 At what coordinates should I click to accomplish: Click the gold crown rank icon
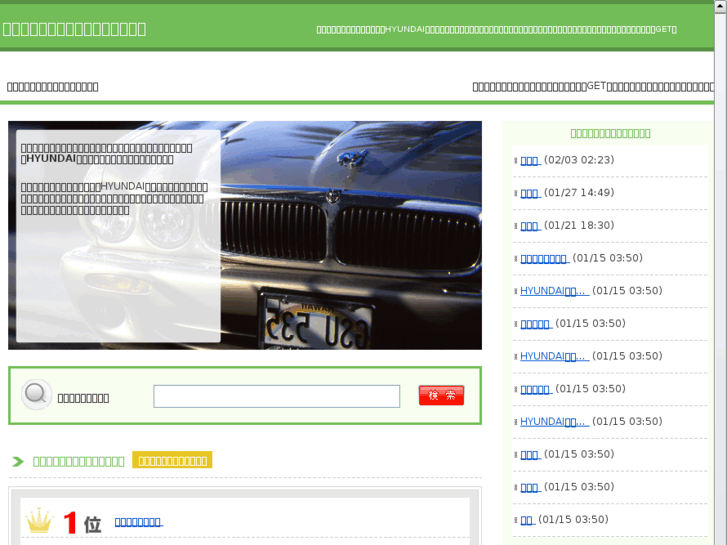click(x=39, y=520)
